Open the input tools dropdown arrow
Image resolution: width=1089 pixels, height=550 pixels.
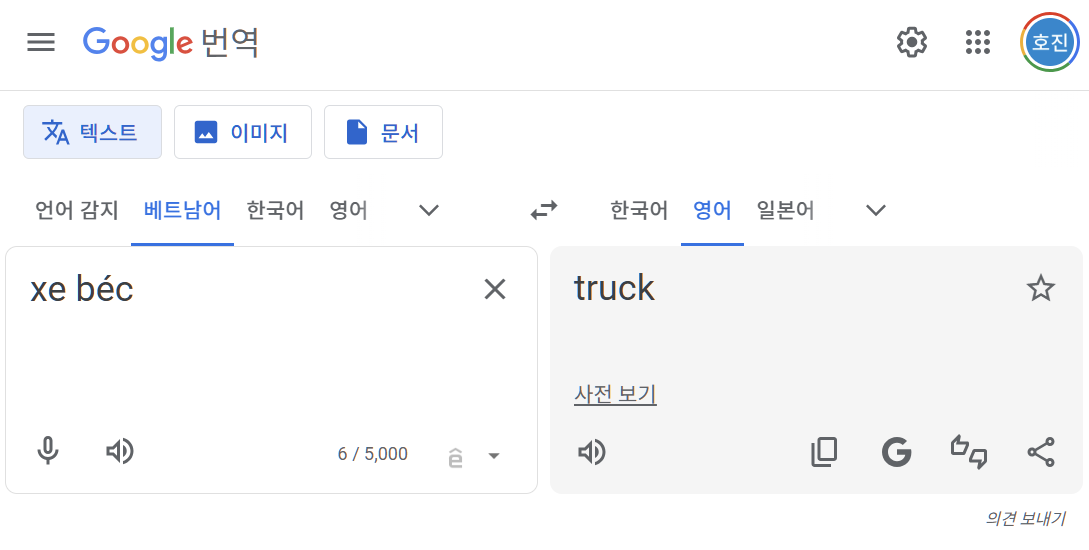click(494, 456)
